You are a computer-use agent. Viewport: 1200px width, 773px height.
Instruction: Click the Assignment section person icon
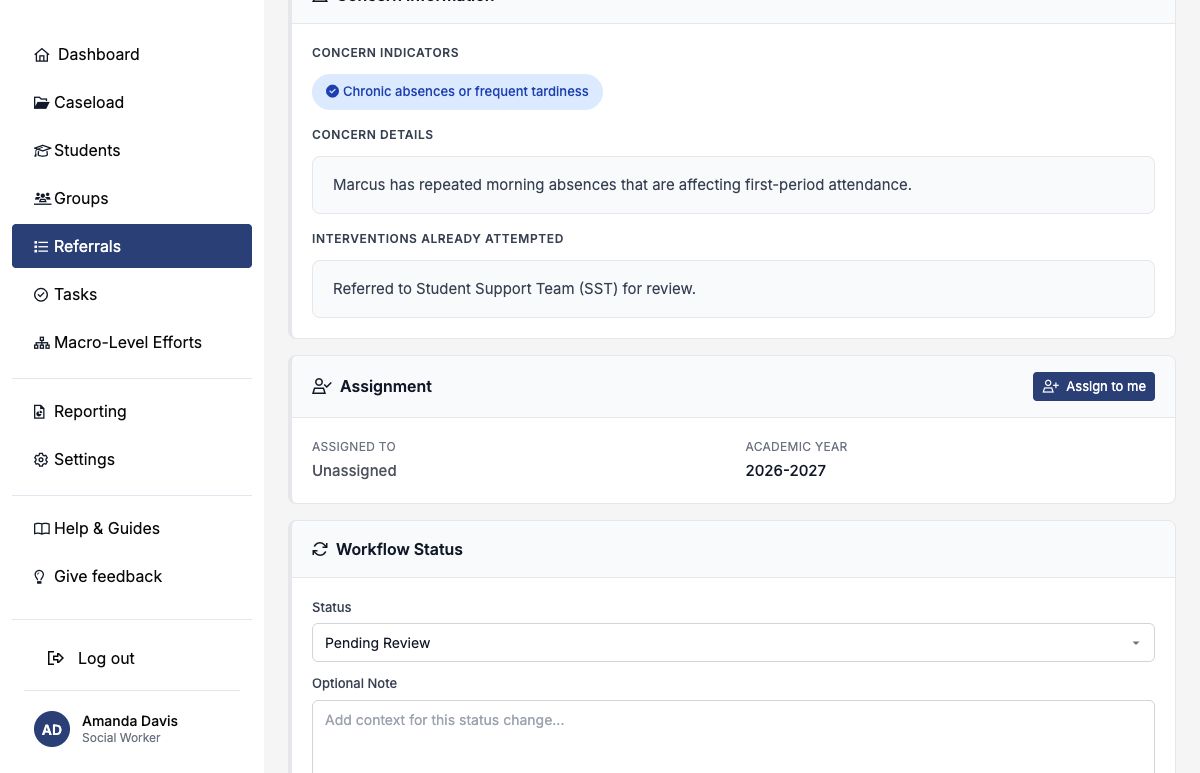click(x=322, y=386)
